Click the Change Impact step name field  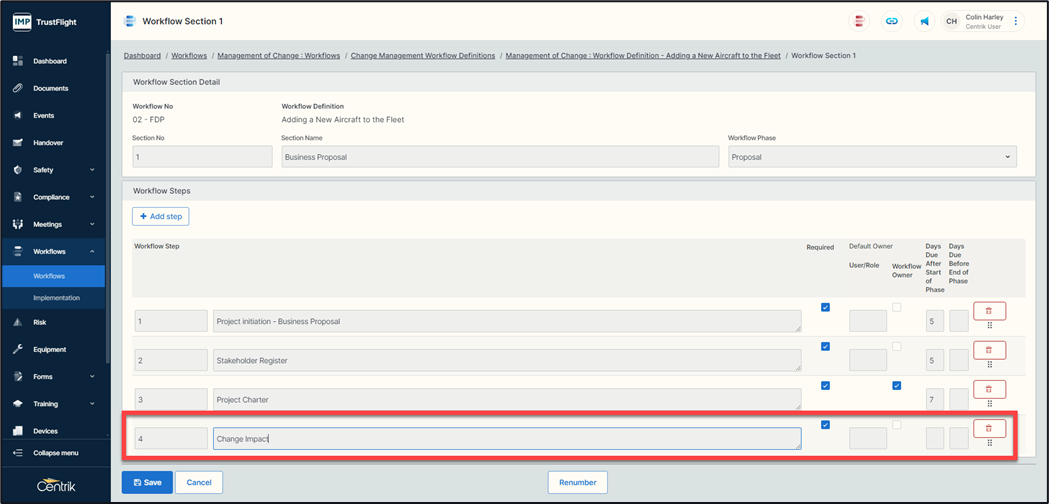[506, 438]
